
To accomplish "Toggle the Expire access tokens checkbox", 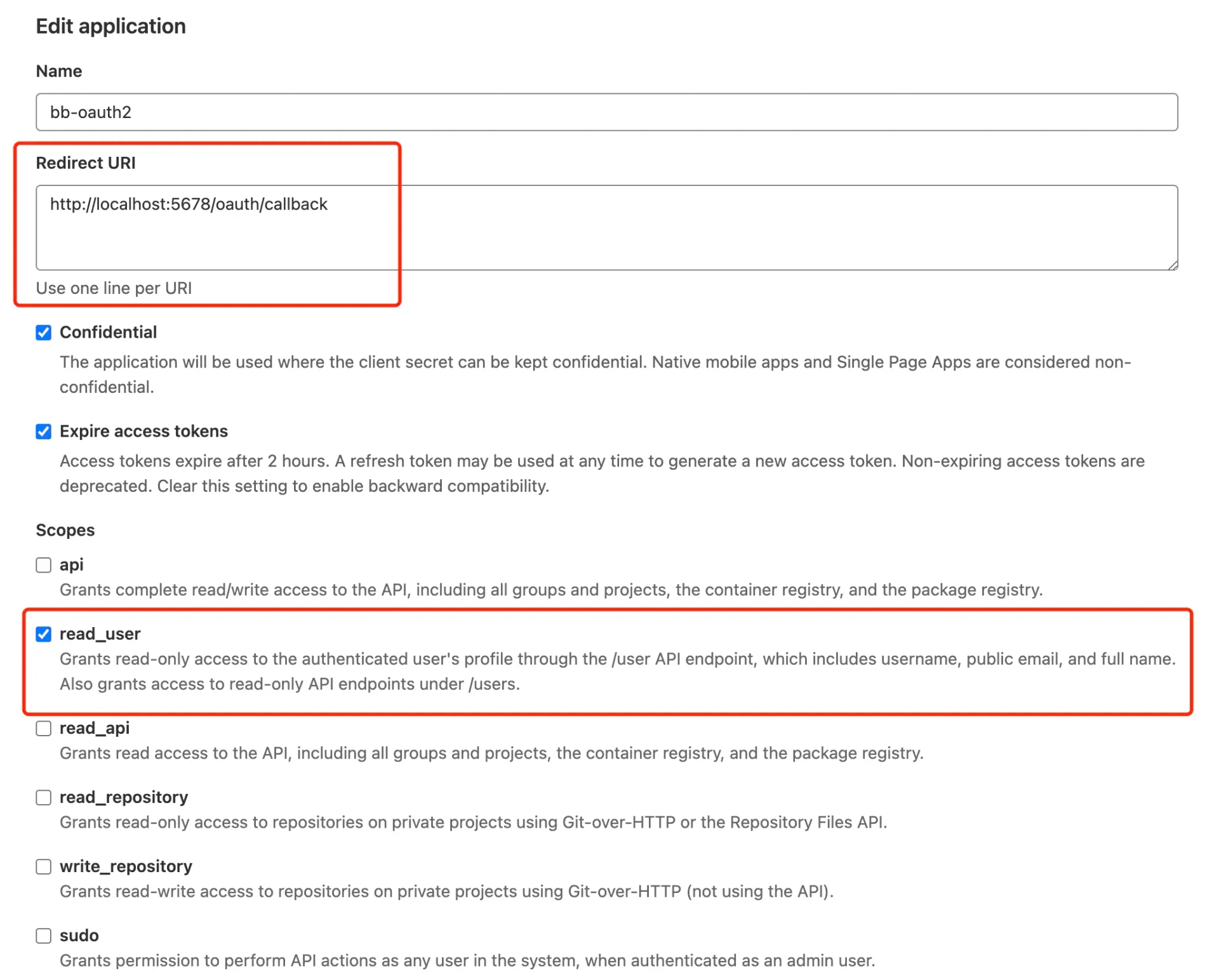I will click(43, 432).
